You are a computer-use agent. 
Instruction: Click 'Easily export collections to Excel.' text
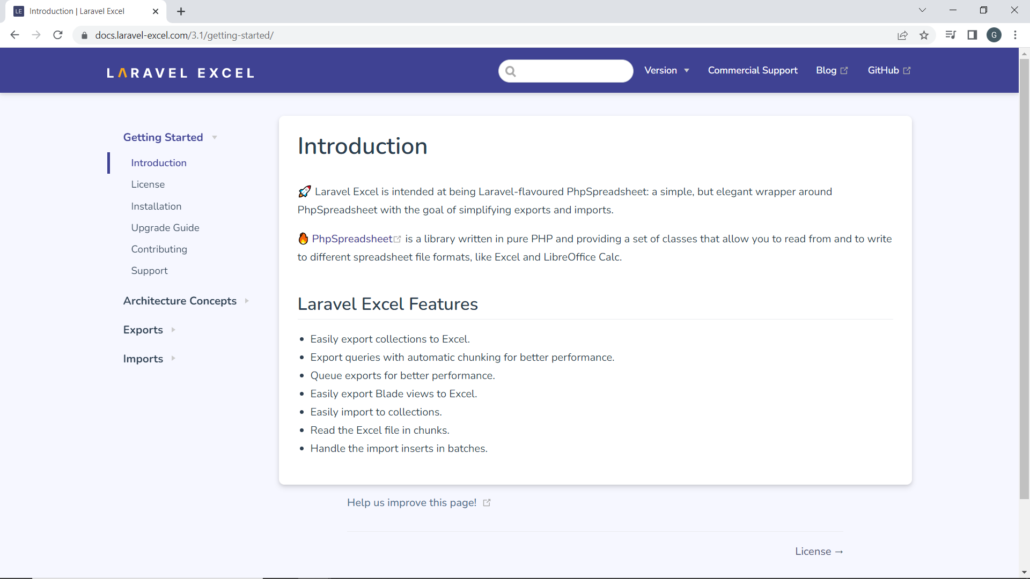390,339
